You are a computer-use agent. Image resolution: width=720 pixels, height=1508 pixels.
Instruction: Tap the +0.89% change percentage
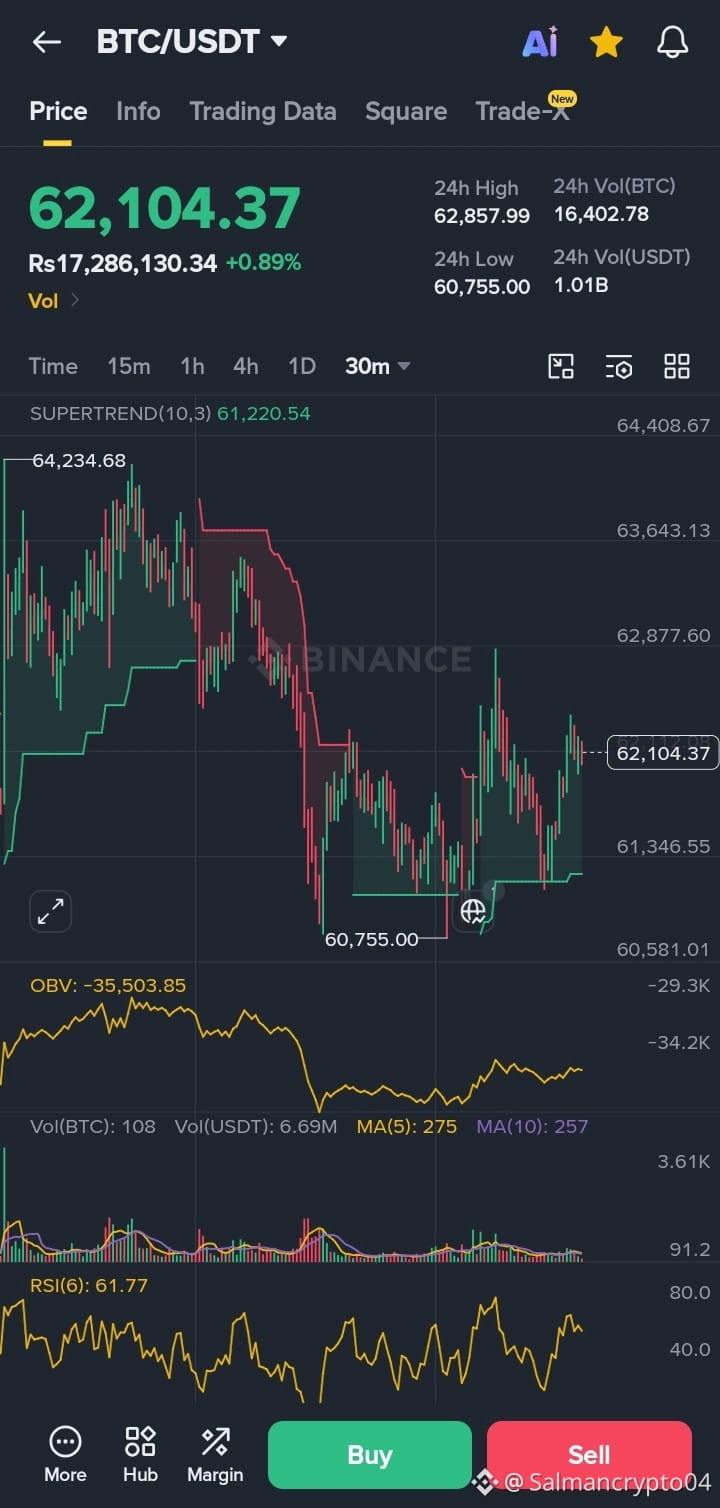click(263, 263)
